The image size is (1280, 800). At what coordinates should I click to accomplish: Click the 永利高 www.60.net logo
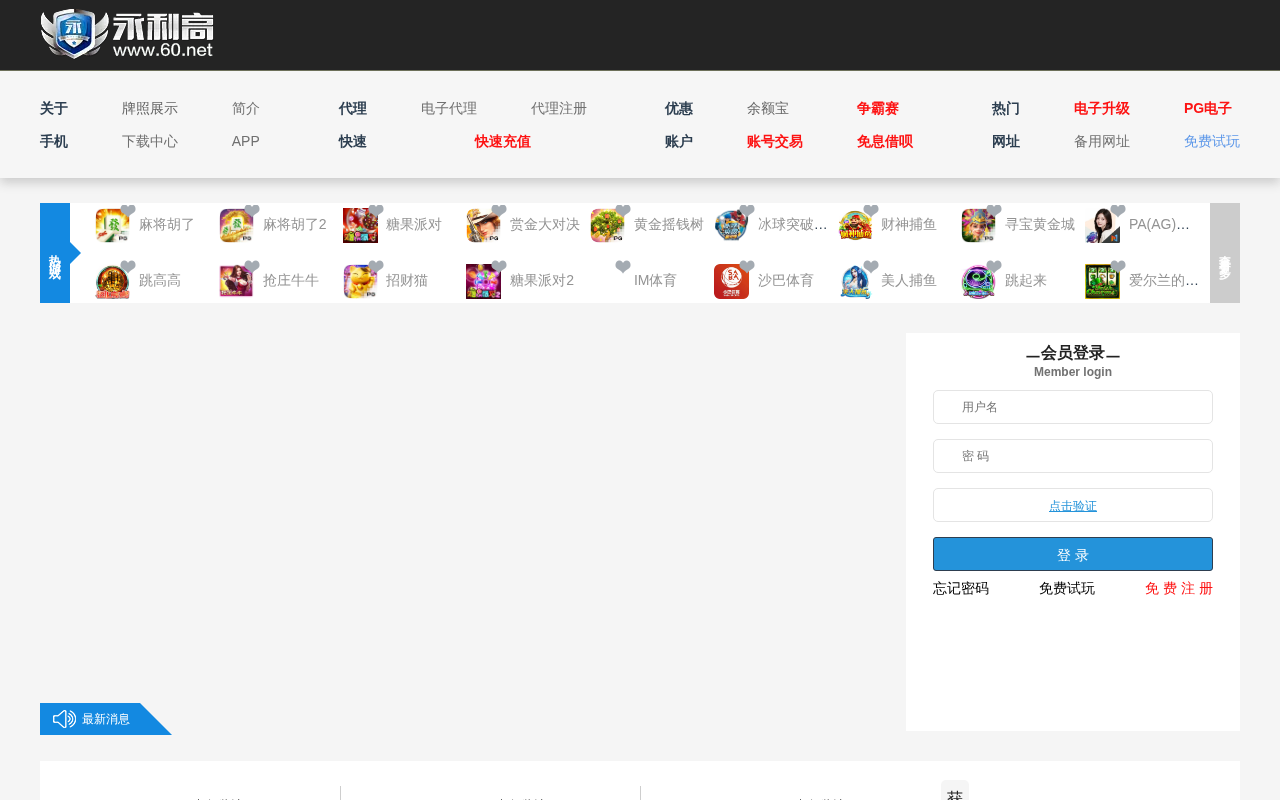(127, 34)
